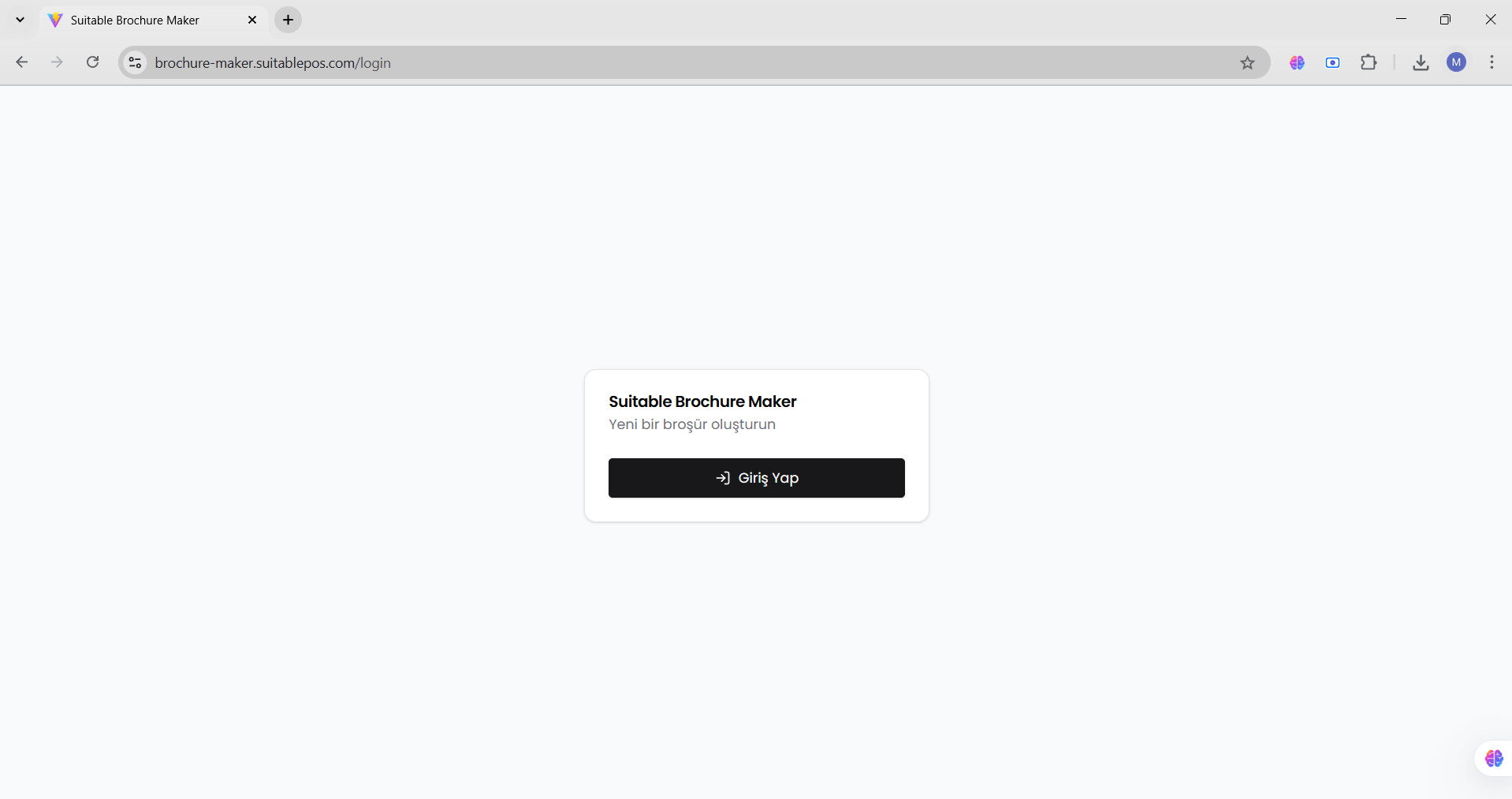Click the 'Yeni bir broşür oluşturun' text
The width and height of the screenshot is (1512, 799).
(x=692, y=424)
